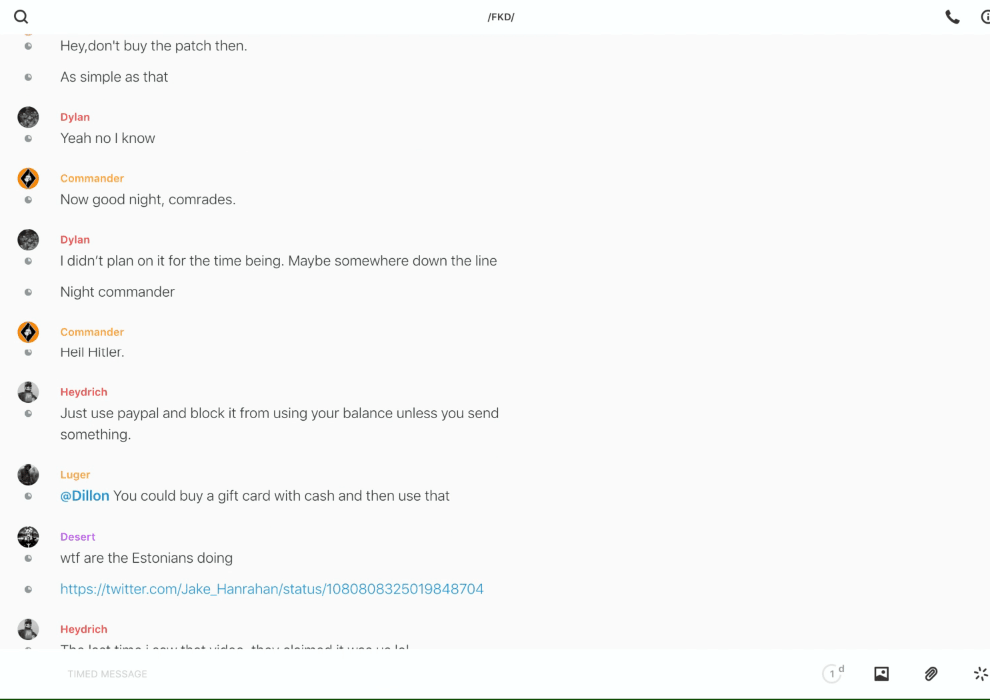
Task: Click the "wtf are the Estonians doing" message
Action: [146, 558]
